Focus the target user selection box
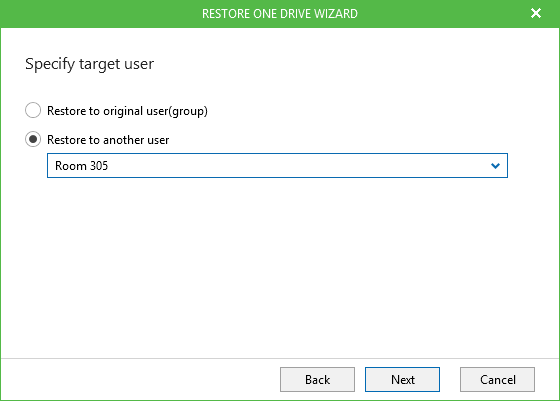Screen dimensions: 560x401 (x=277, y=166)
